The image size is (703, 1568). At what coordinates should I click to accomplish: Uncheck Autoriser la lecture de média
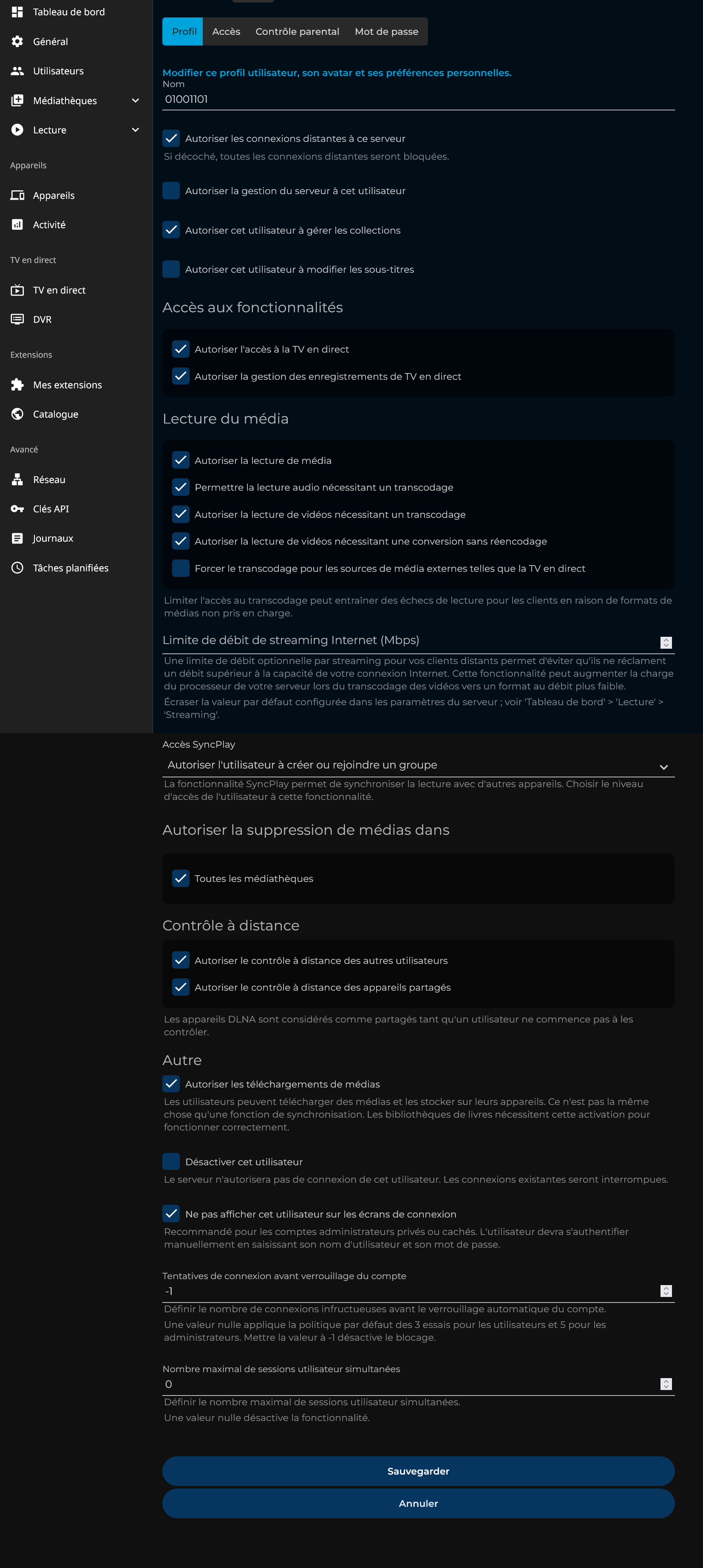click(181, 460)
